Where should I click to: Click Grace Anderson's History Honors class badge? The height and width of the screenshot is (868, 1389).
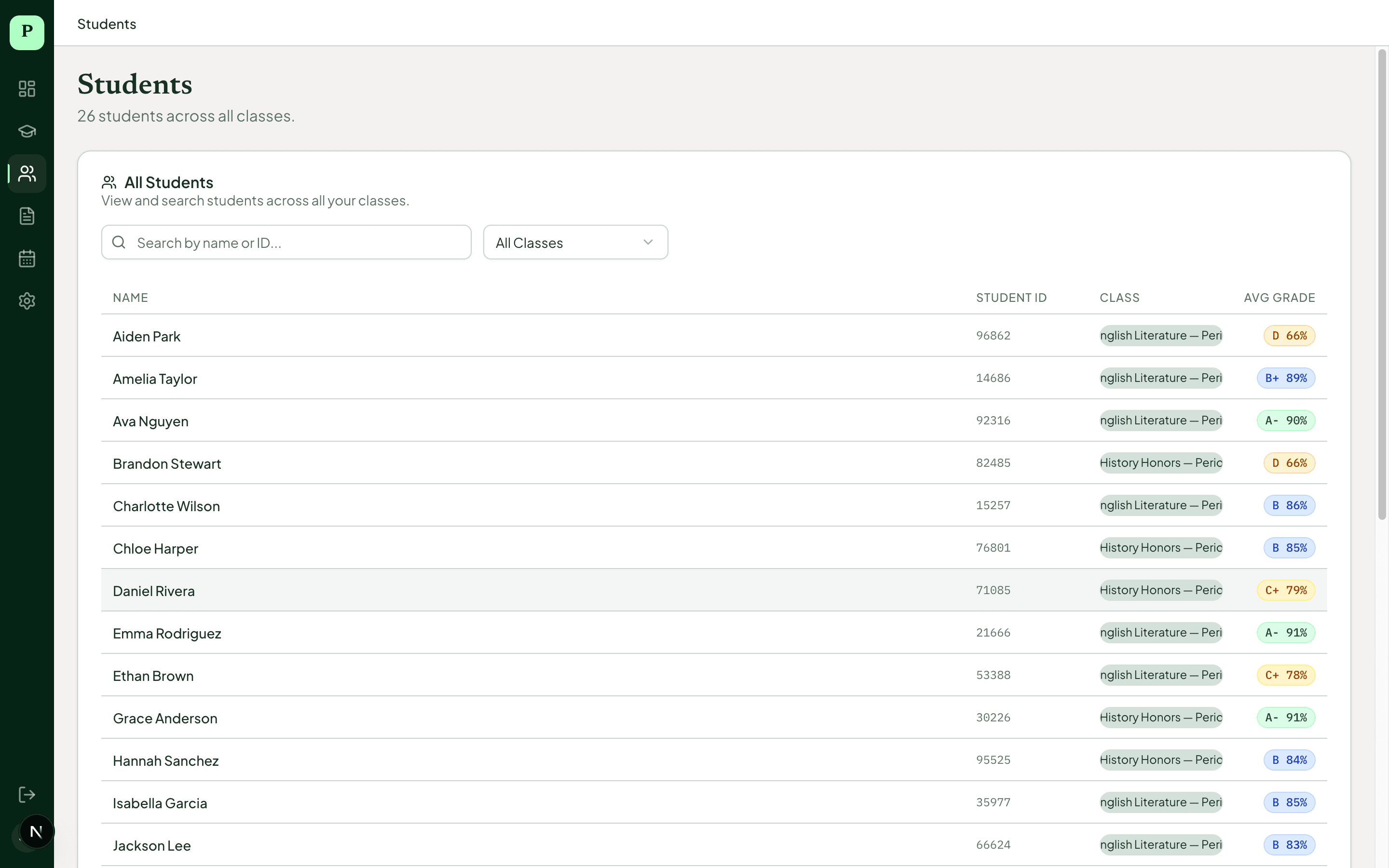click(x=1160, y=718)
